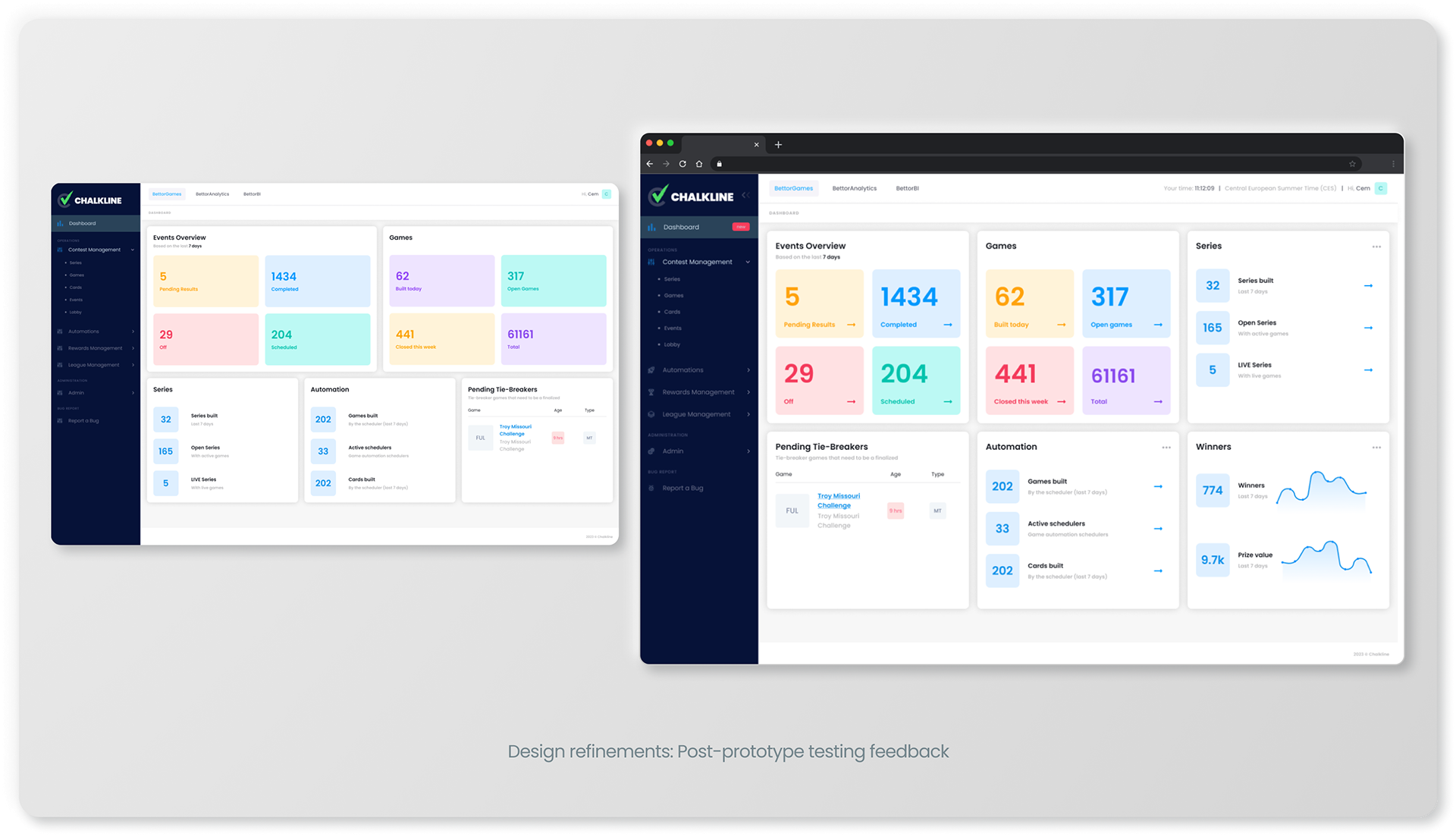The height and width of the screenshot is (836, 1456).
Task: Open Winners card three-dot options menu
Action: [x=1376, y=448]
